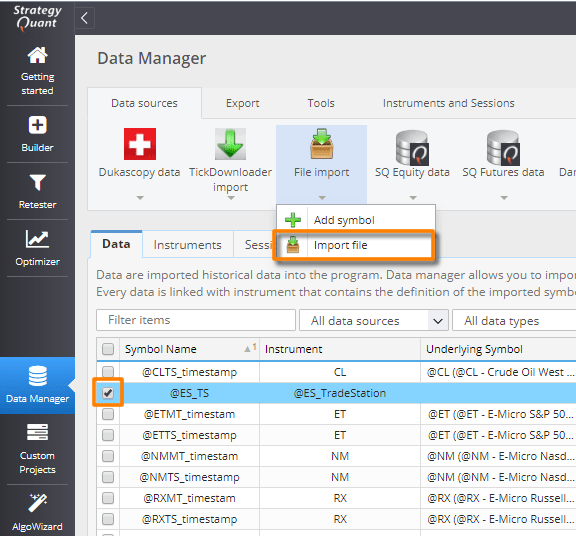The image size is (576, 536).
Task: Click the @RXTS_timestamp symbol name
Action: click(189, 519)
